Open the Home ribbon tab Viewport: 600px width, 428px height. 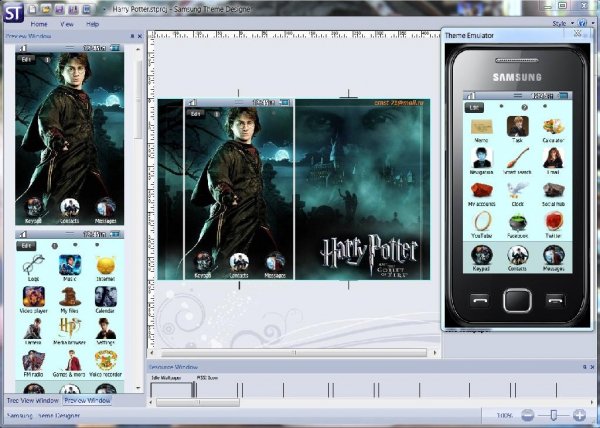[x=39, y=24]
